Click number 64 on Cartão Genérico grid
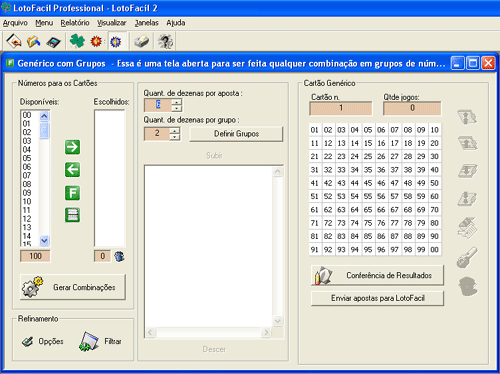 pyautogui.click(x=354, y=210)
